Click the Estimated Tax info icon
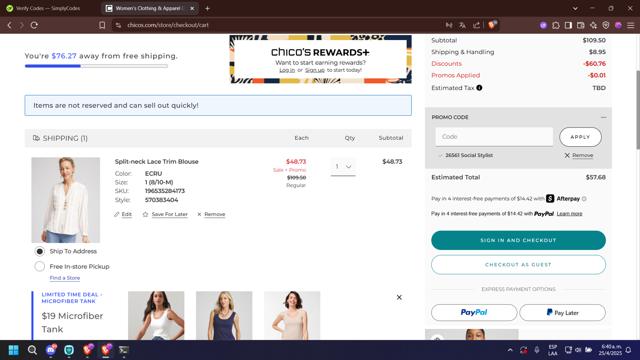 tap(479, 87)
